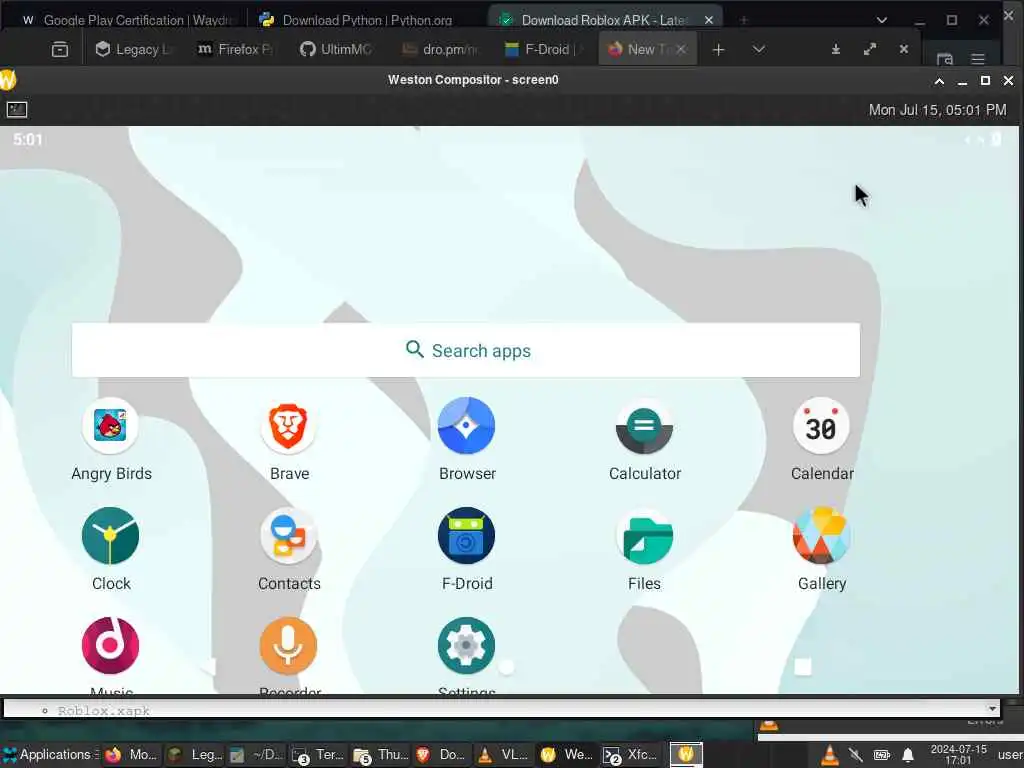Click the Weston panel date and time
1024x768 pixels.
(937, 110)
